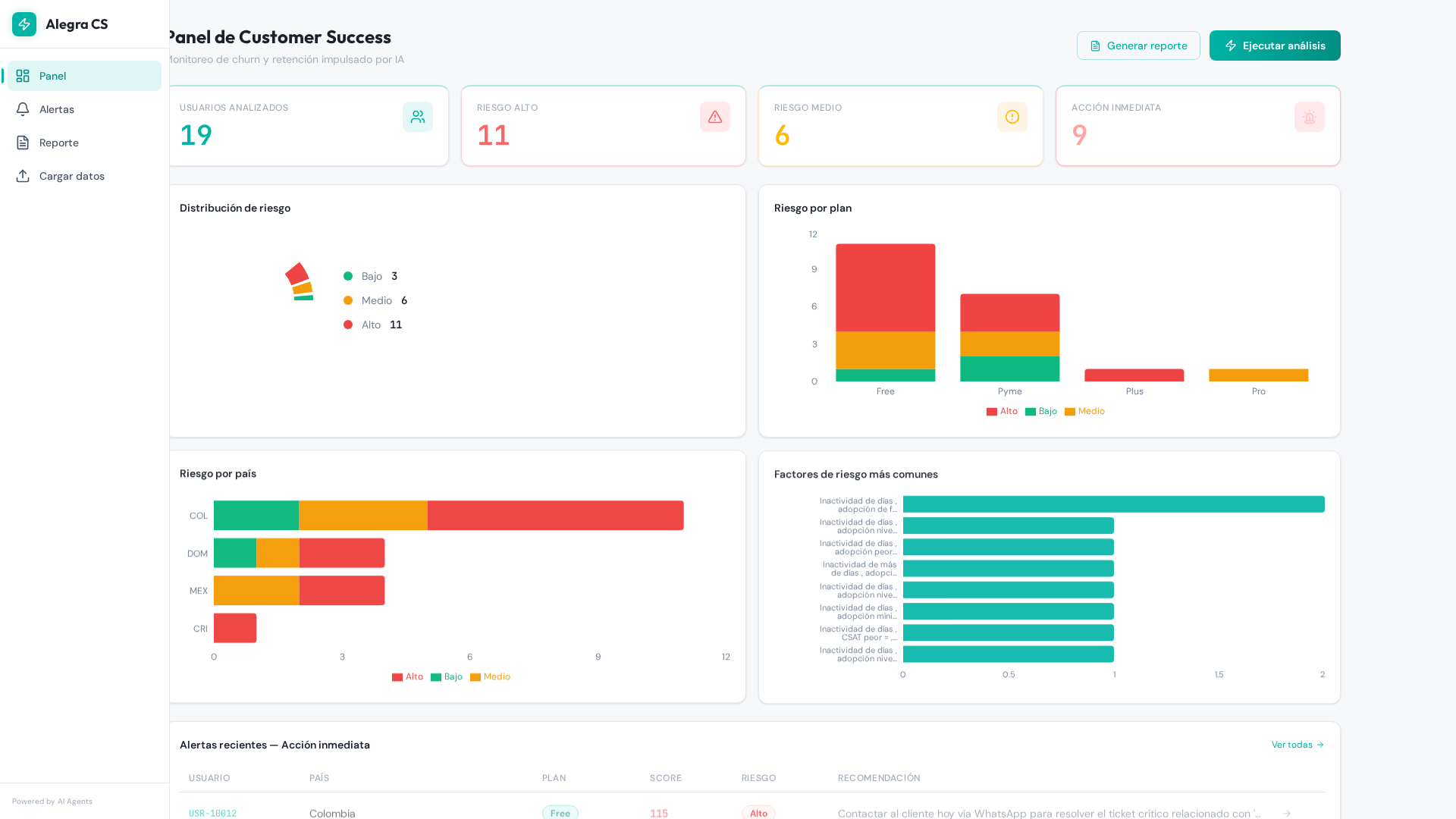Click arrow icon at end of USR-10012 row
This screenshot has height=819, width=1456.
point(1287,813)
